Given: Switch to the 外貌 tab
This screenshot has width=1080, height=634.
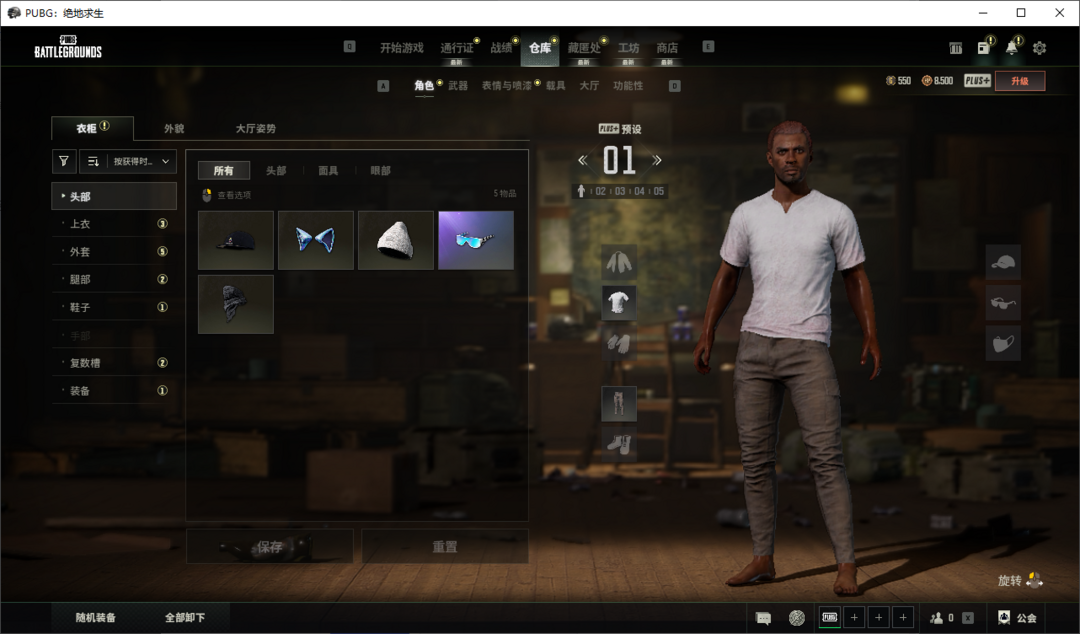Looking at the screenshot, I should coord(174,129).
